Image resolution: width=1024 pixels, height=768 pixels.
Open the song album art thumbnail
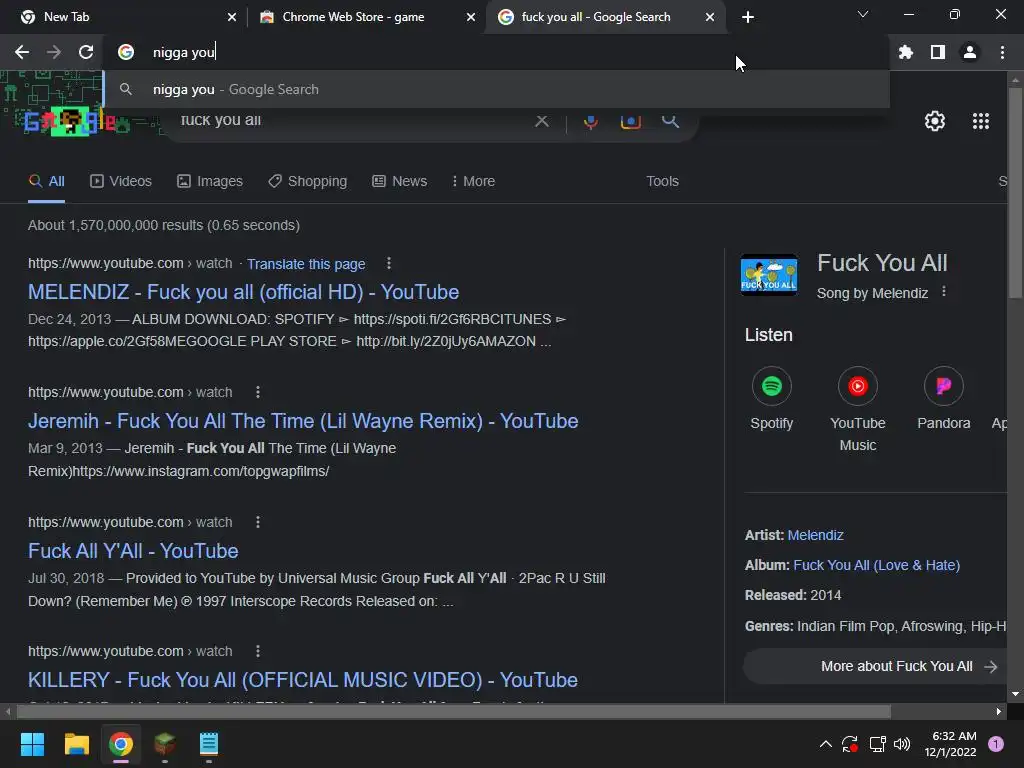point(769,275)
